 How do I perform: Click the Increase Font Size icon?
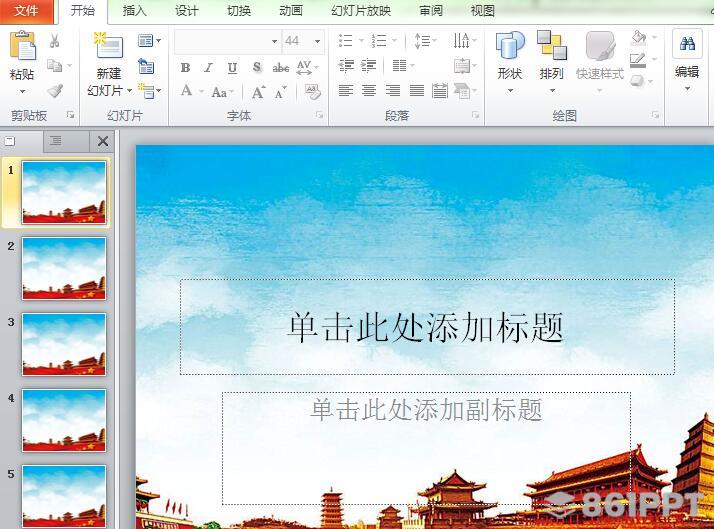258,92
